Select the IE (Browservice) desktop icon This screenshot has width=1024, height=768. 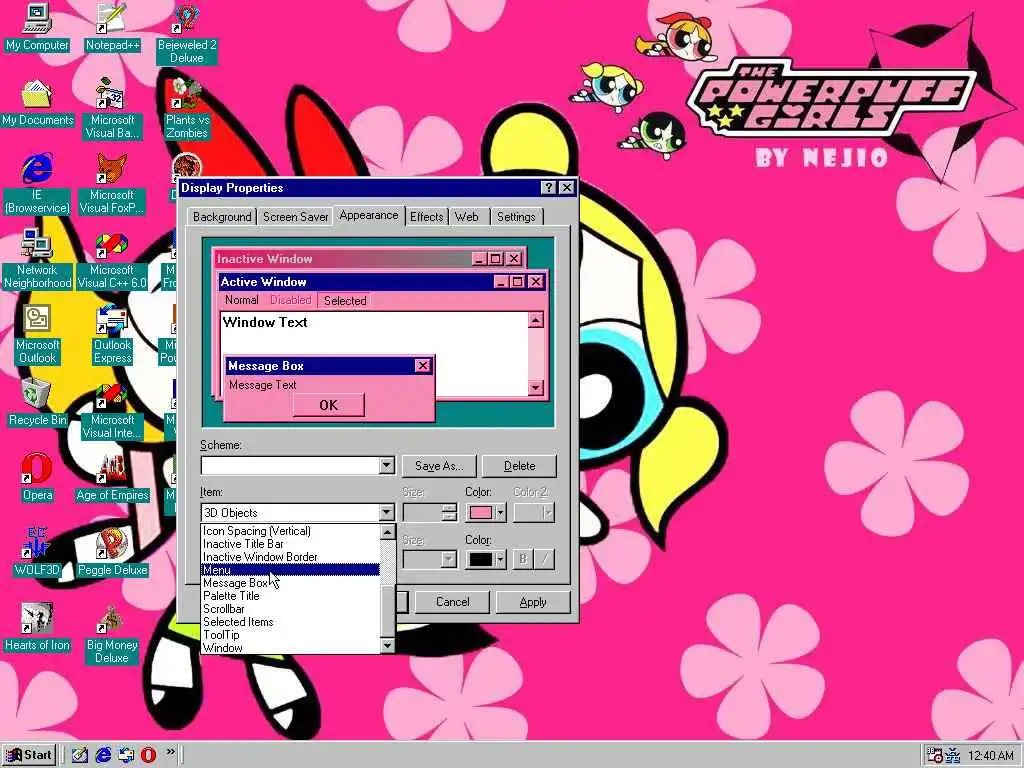(x=37, y=184)
